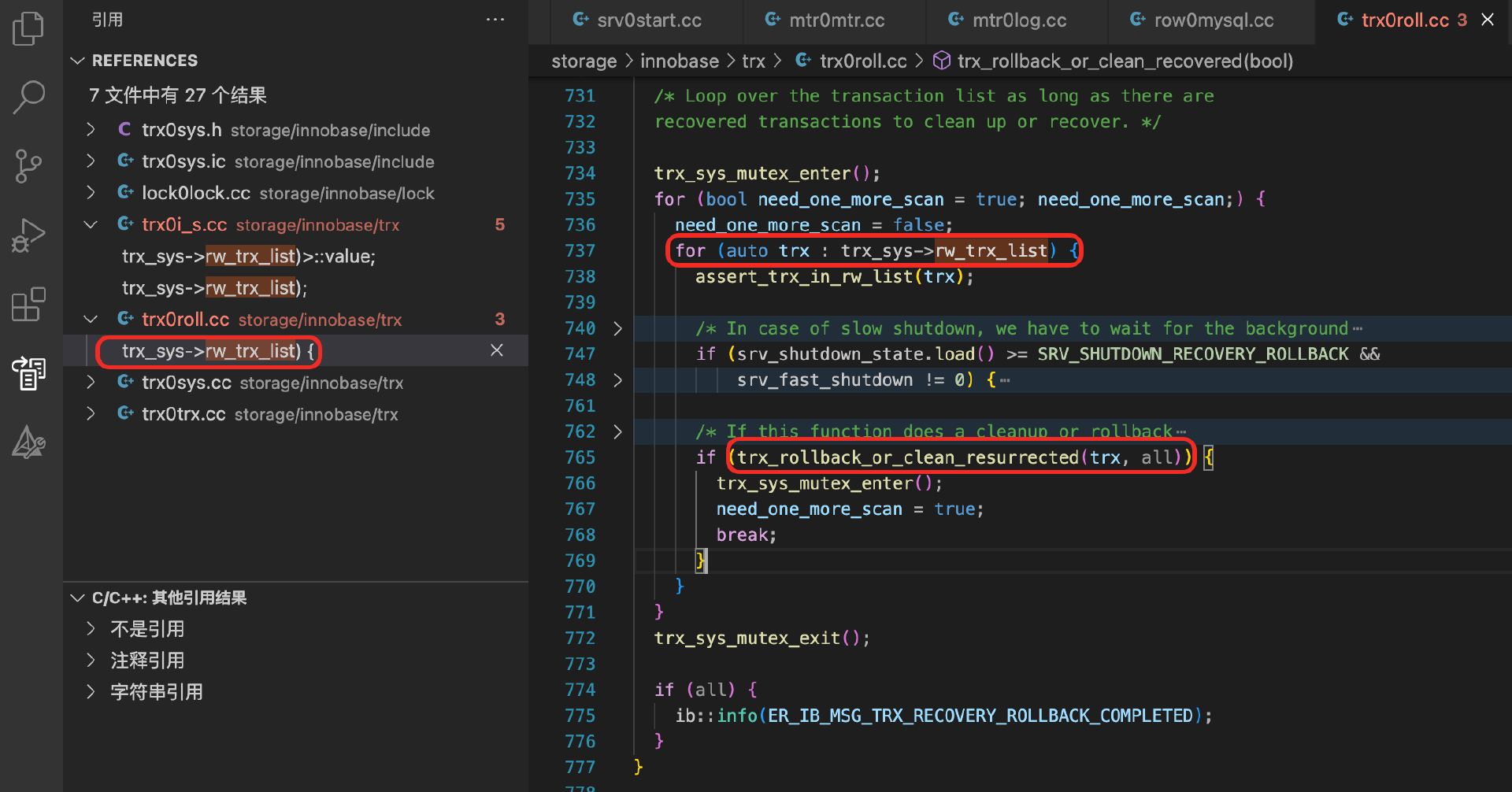1512x792 pixels.
Task: Dismiss the selected rw_trx_list reference result
Action: [x=497, y=350]
